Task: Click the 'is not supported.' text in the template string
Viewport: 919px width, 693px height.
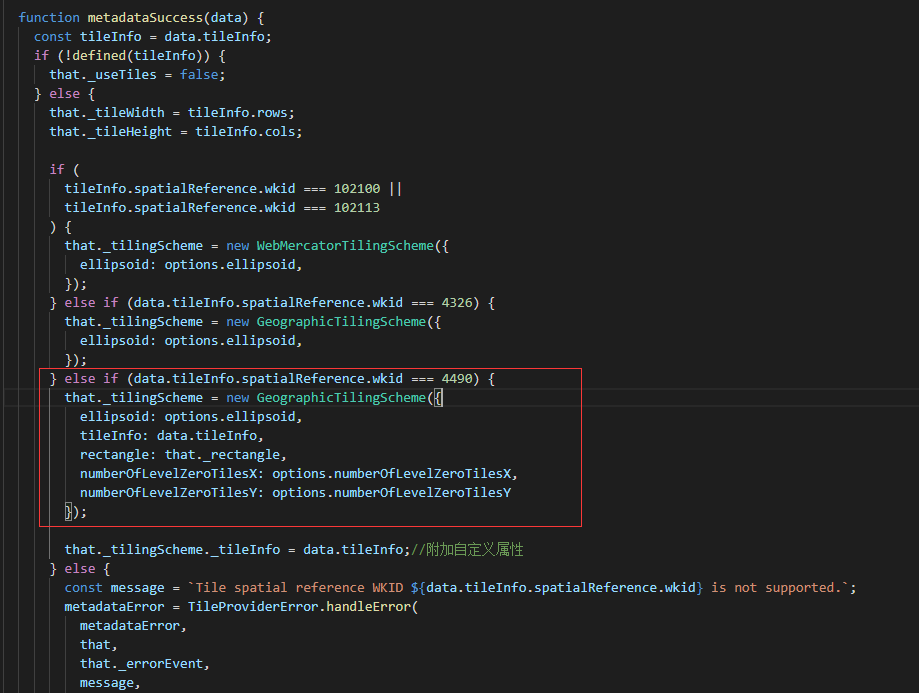Action: (777, 587)
